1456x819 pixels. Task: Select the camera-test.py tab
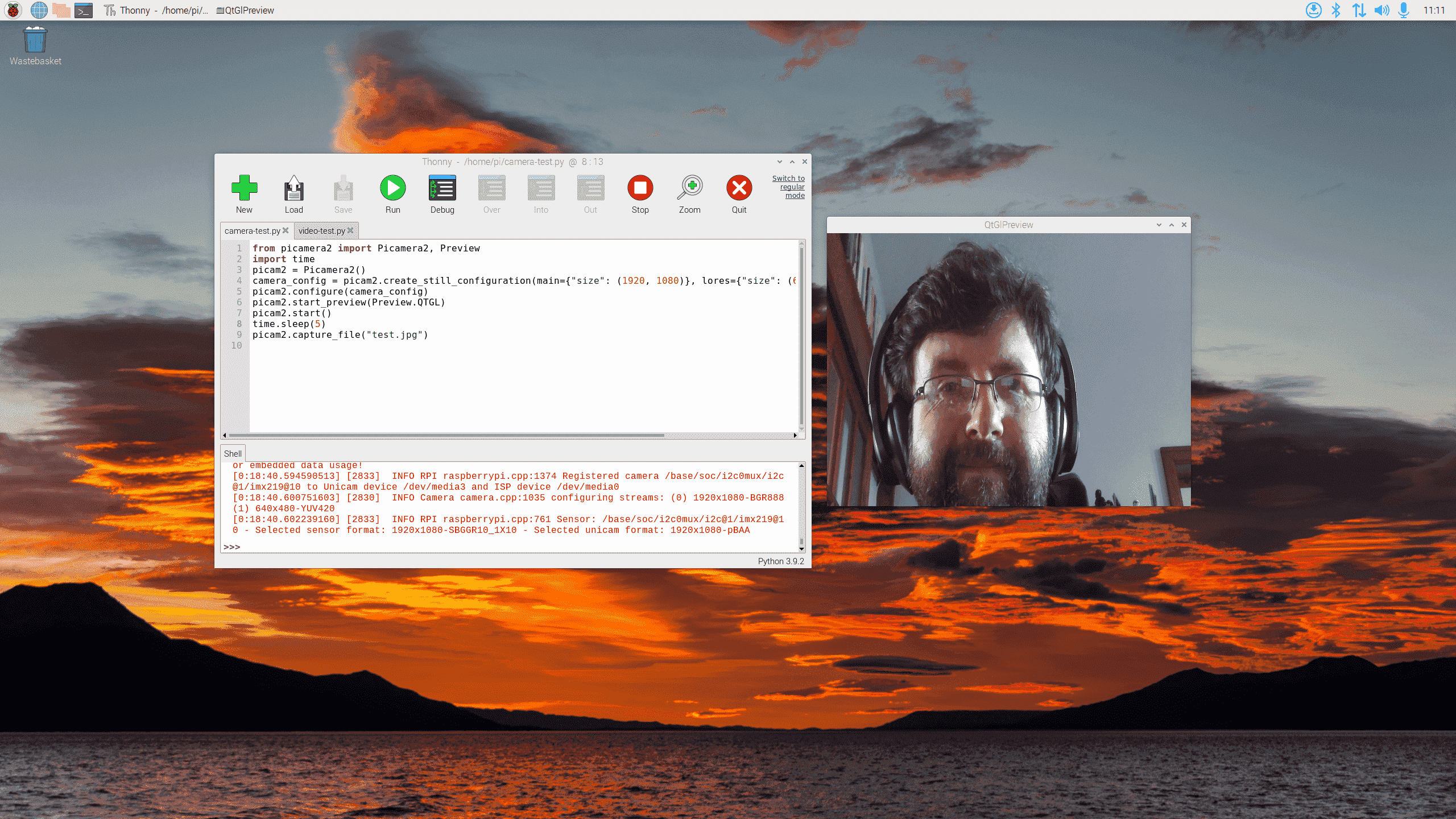[252, 230]
